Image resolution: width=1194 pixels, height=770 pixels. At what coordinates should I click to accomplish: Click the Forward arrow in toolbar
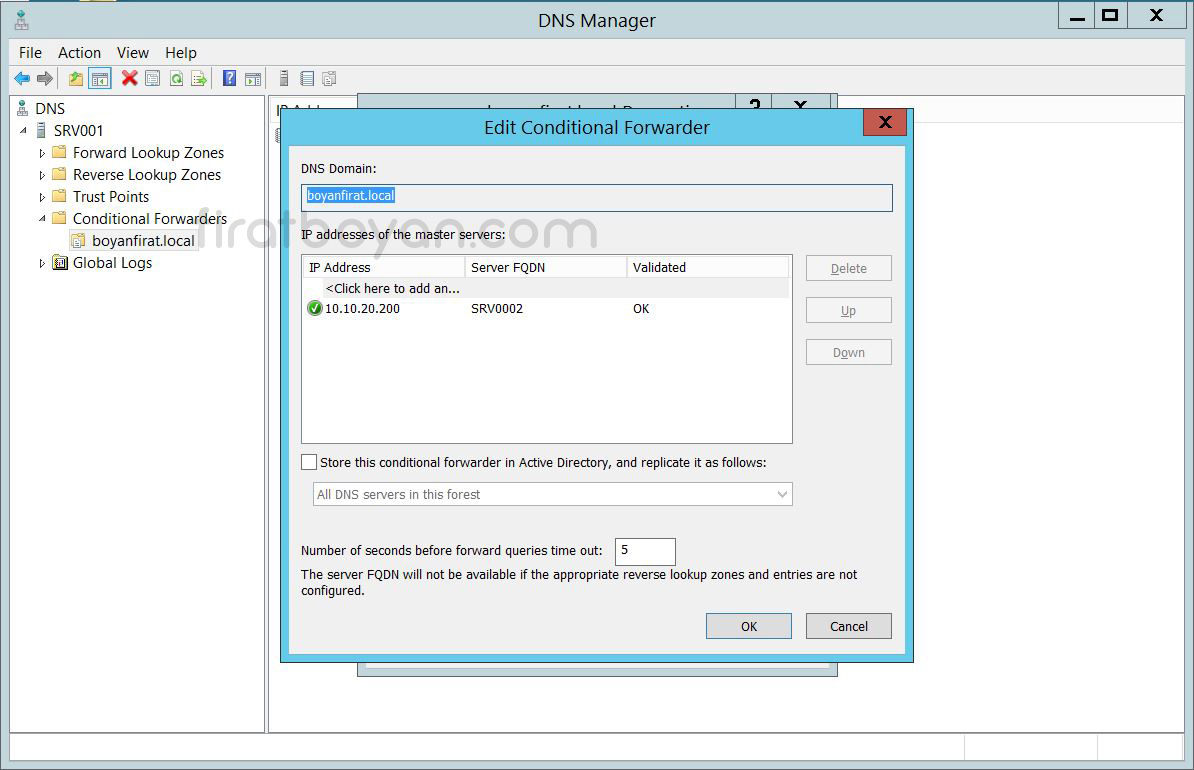coord(45,78)
